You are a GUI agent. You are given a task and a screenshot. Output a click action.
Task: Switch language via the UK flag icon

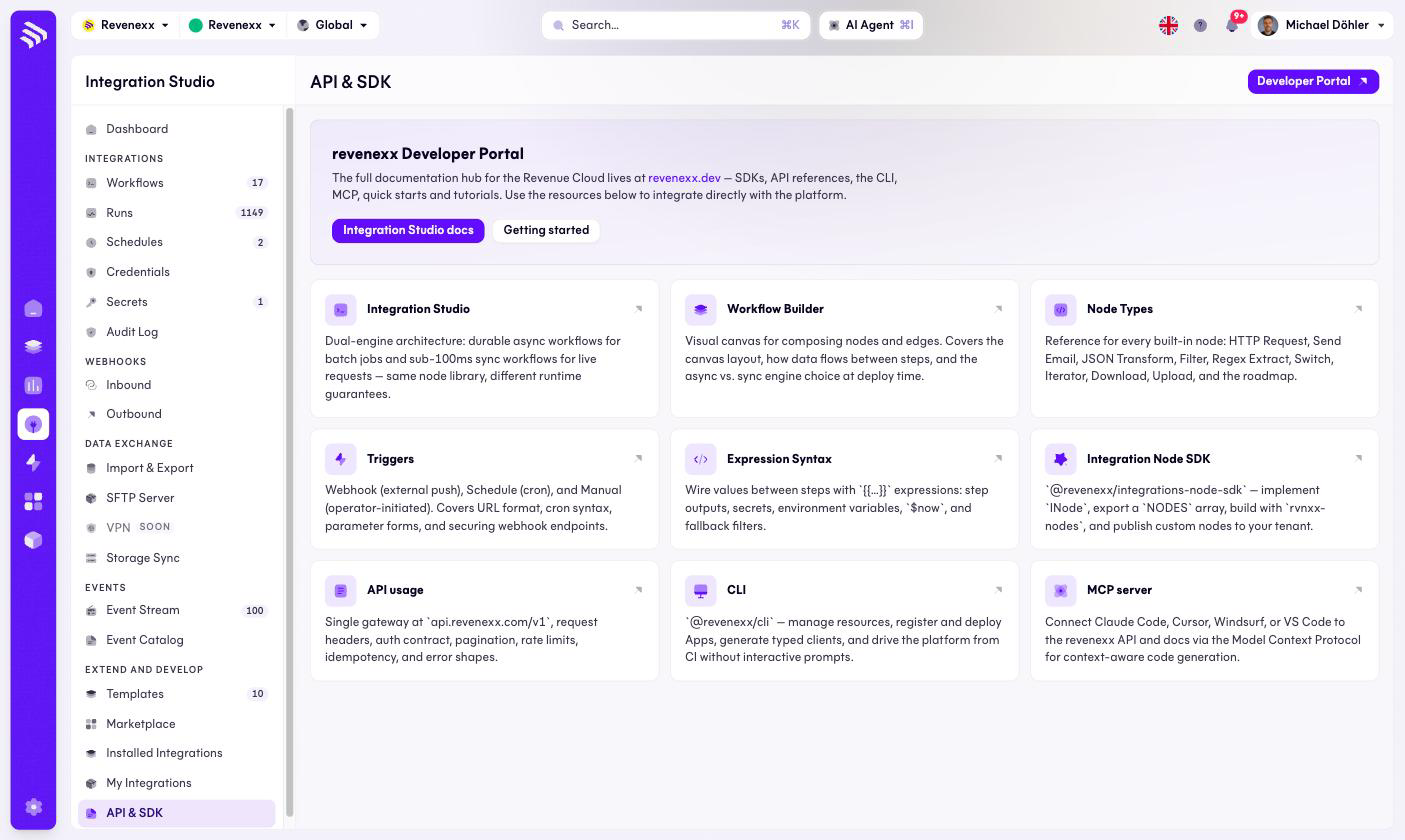coord(1168,25)
